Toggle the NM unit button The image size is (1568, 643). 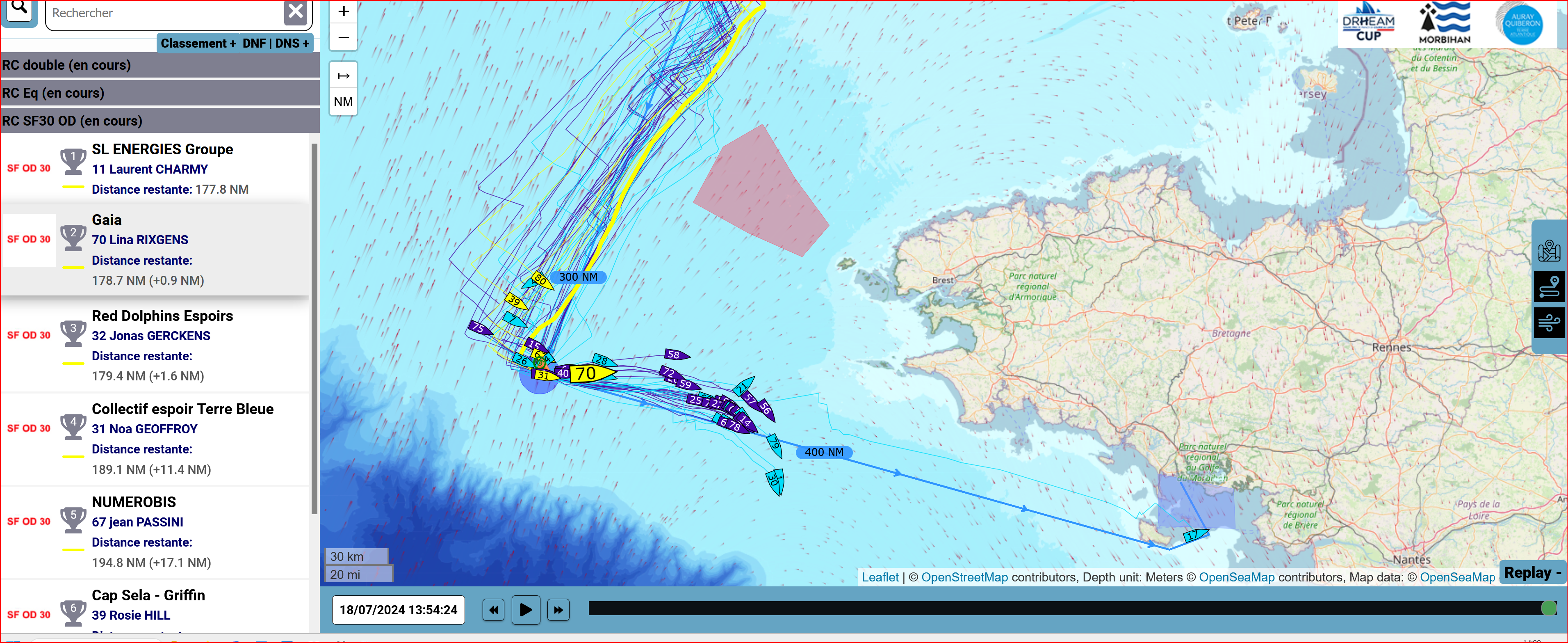(x=343, y=102)
